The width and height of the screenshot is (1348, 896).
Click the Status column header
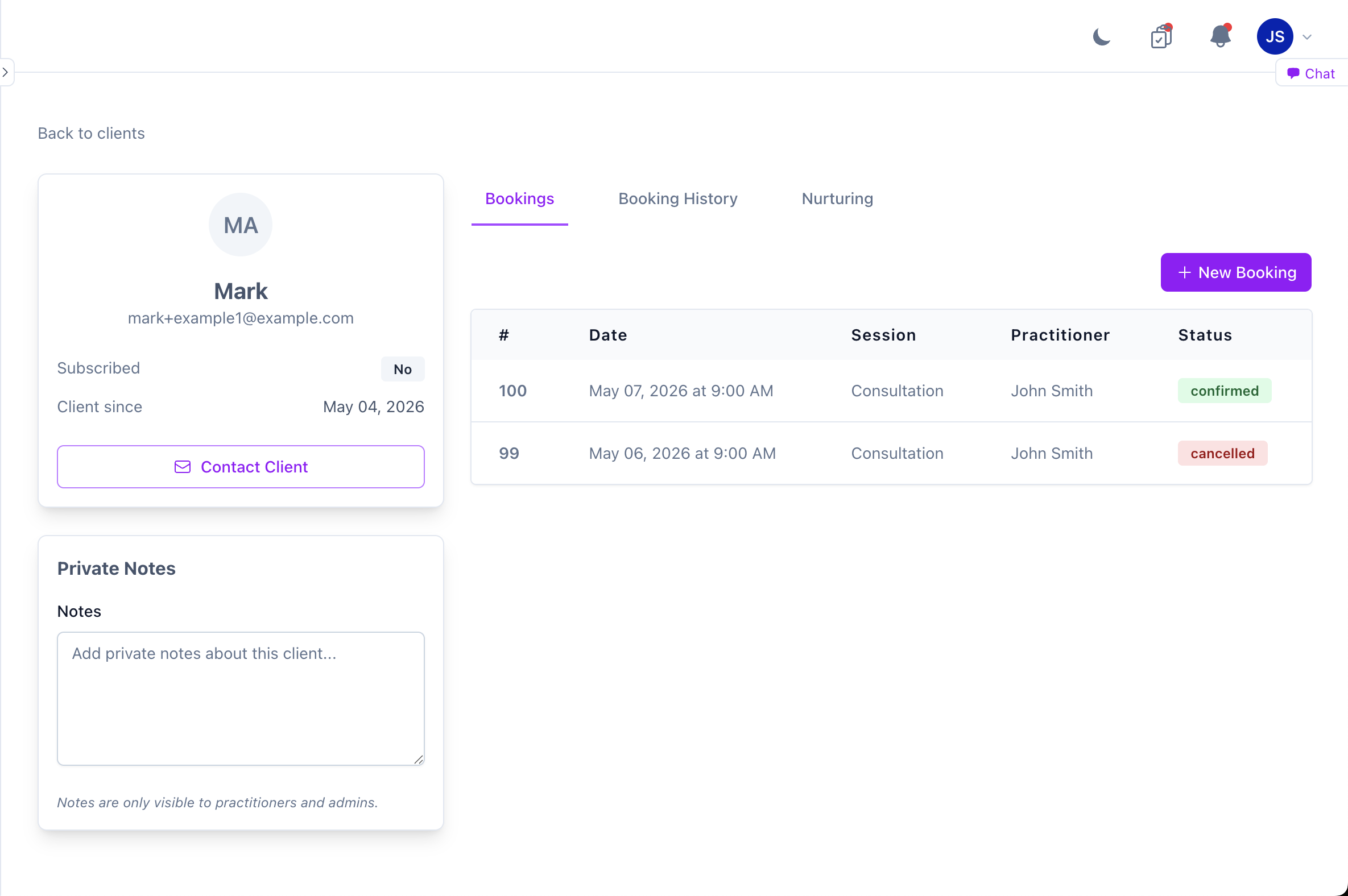pos(1205,335)
